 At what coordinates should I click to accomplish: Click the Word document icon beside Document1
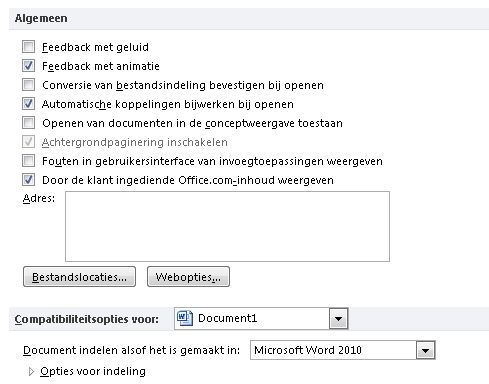click(x=185, y=318)
